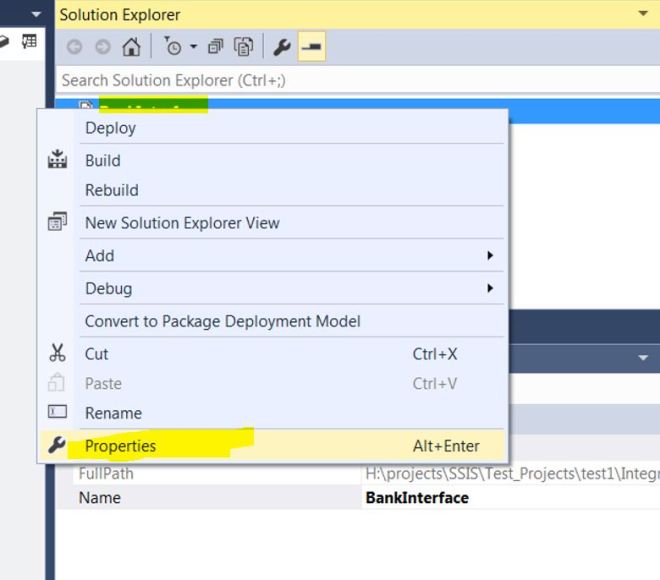Viewport: 660px width, 580px height.
Task: Click the Forward navigation arrow icon
Action: (x=102, y=47)
